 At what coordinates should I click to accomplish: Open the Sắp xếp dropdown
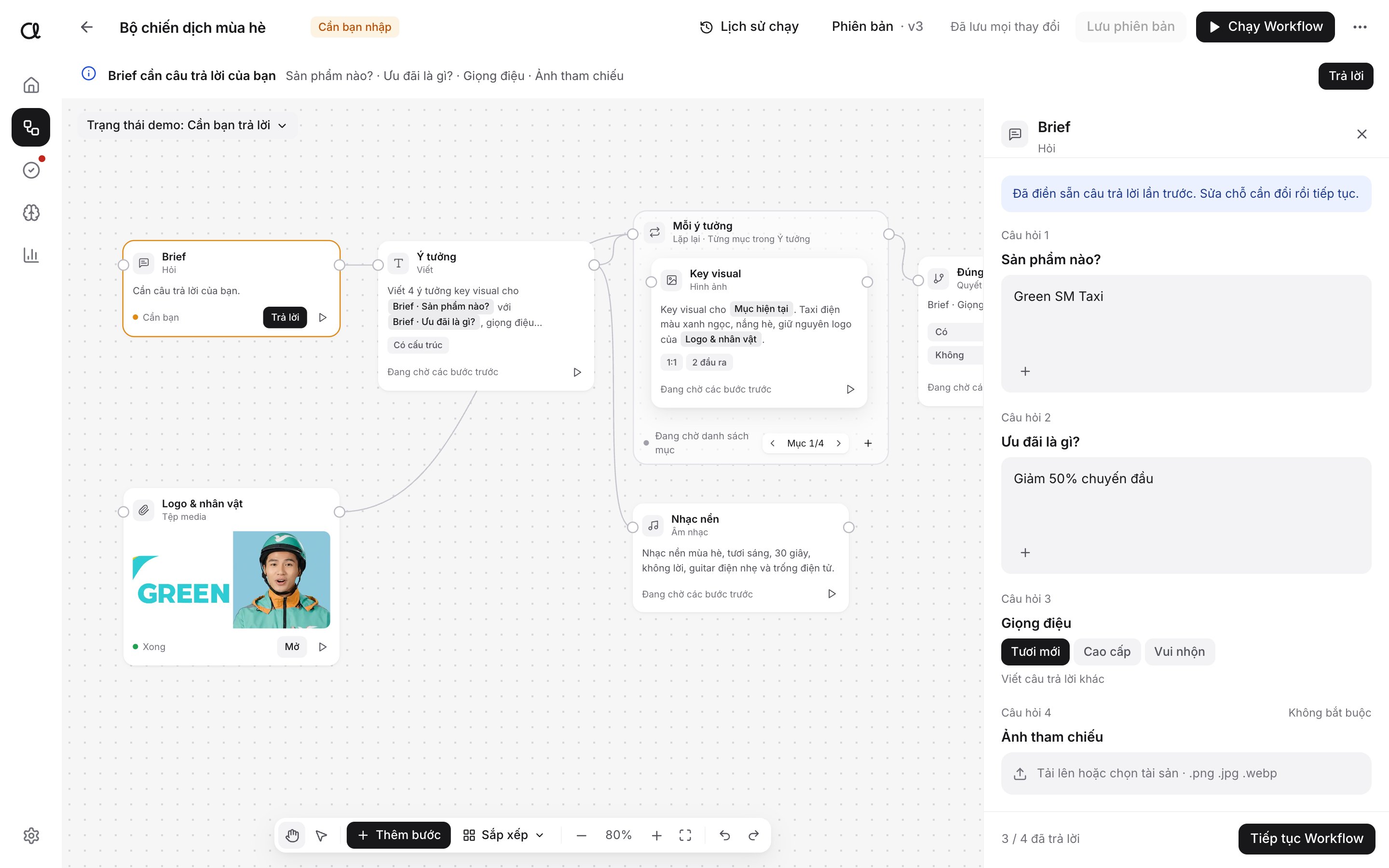tap(504, 835)
